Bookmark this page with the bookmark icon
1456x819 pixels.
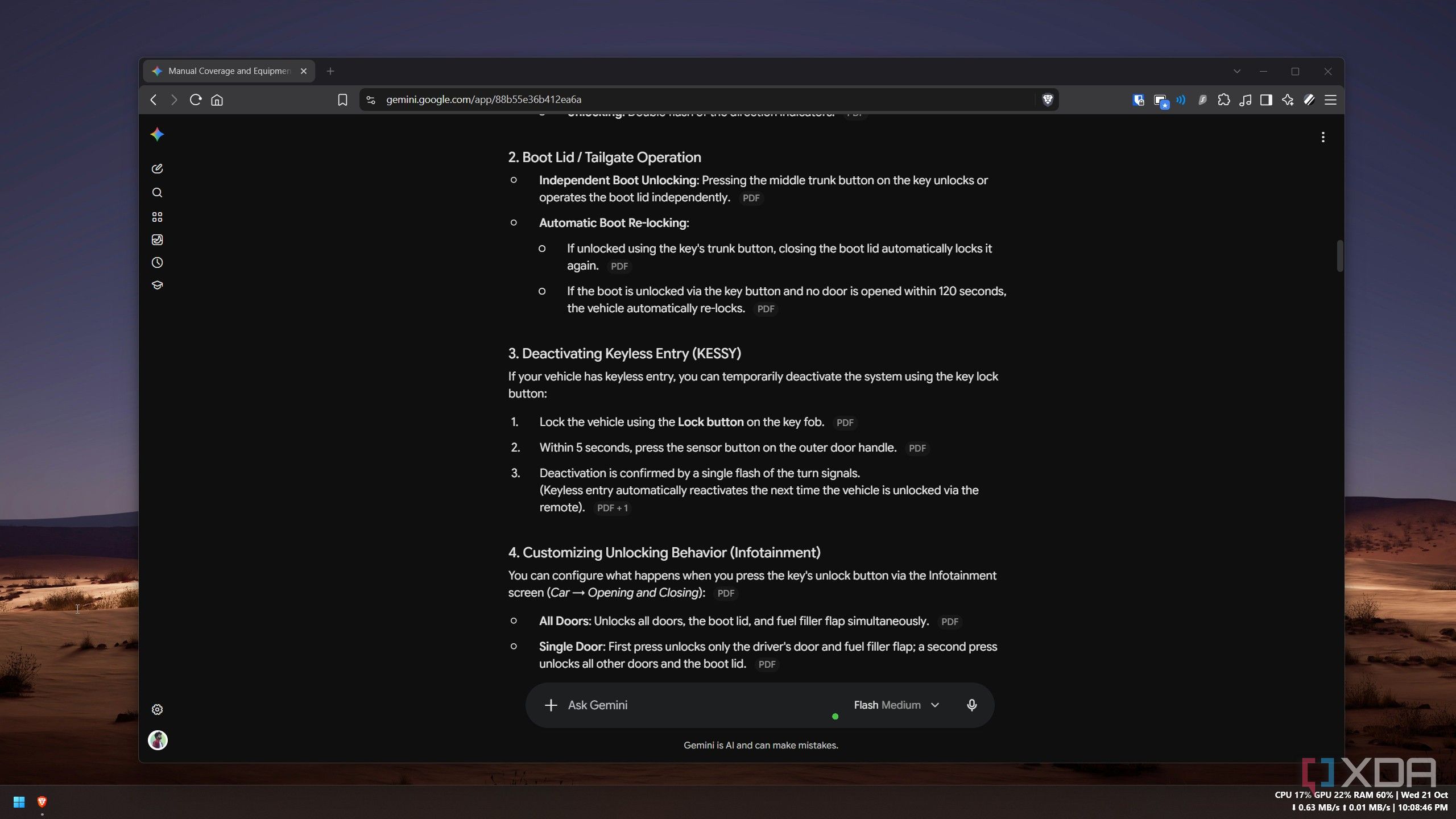[342, 100]
